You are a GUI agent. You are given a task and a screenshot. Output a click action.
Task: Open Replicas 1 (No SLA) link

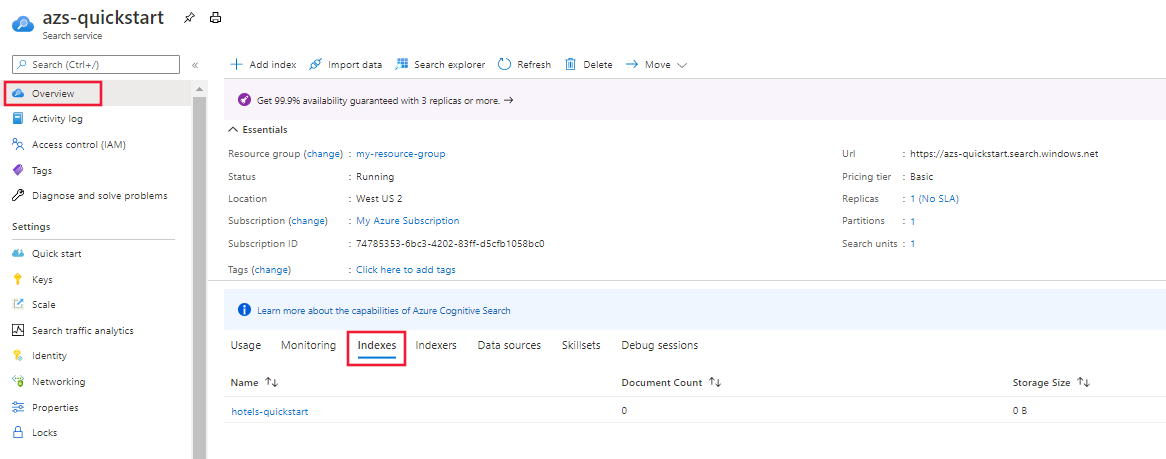pos(937,199)
